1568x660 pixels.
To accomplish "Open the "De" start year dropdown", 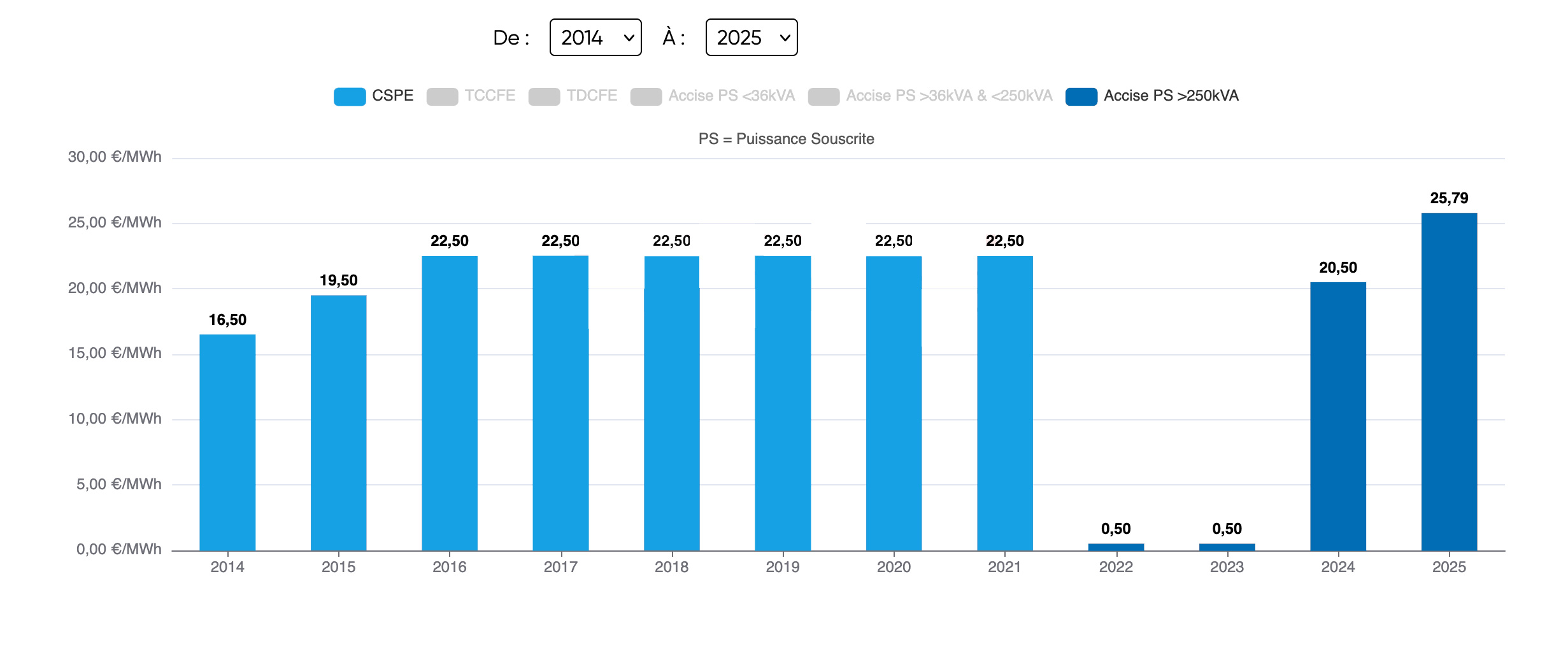I will pos(595,38).
